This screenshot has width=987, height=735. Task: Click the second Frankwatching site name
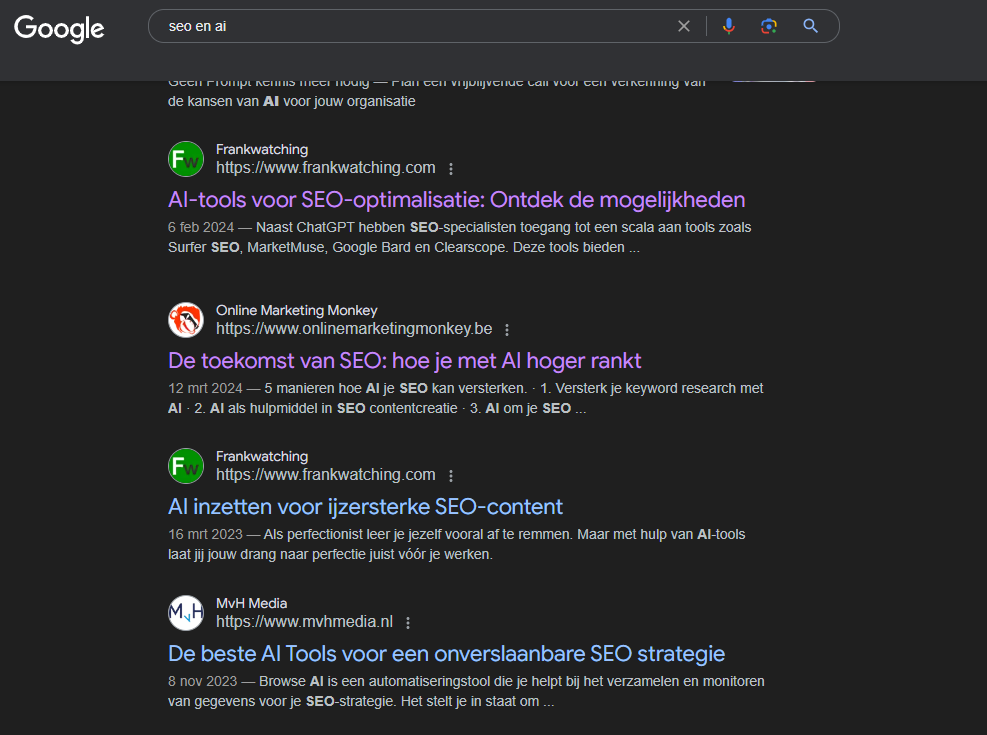[x=262, y=456]
